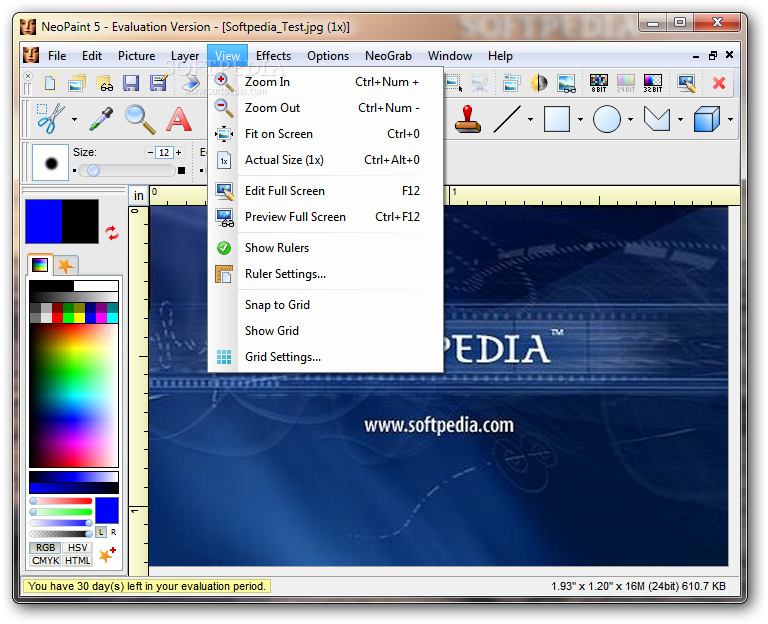Select the Line drawing tool
Screen dimensions: 768x624
coord(507,119)
